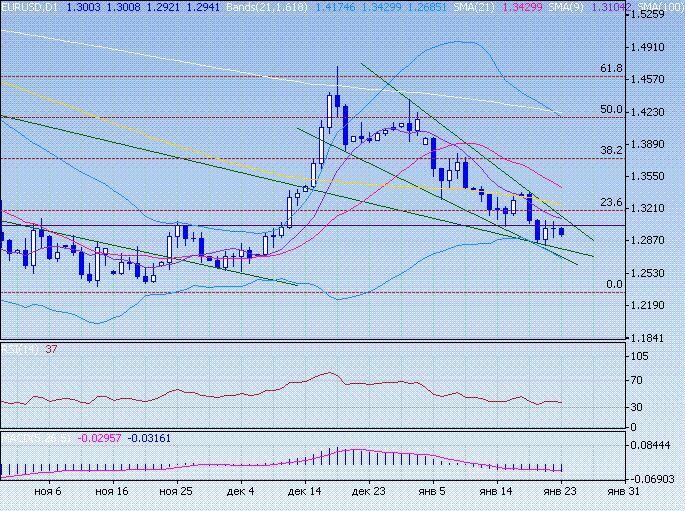Click the EURUSD,D1 chart title
Image resolution: width=685 pixels, height=511 pixels.
tap(29, 6)
